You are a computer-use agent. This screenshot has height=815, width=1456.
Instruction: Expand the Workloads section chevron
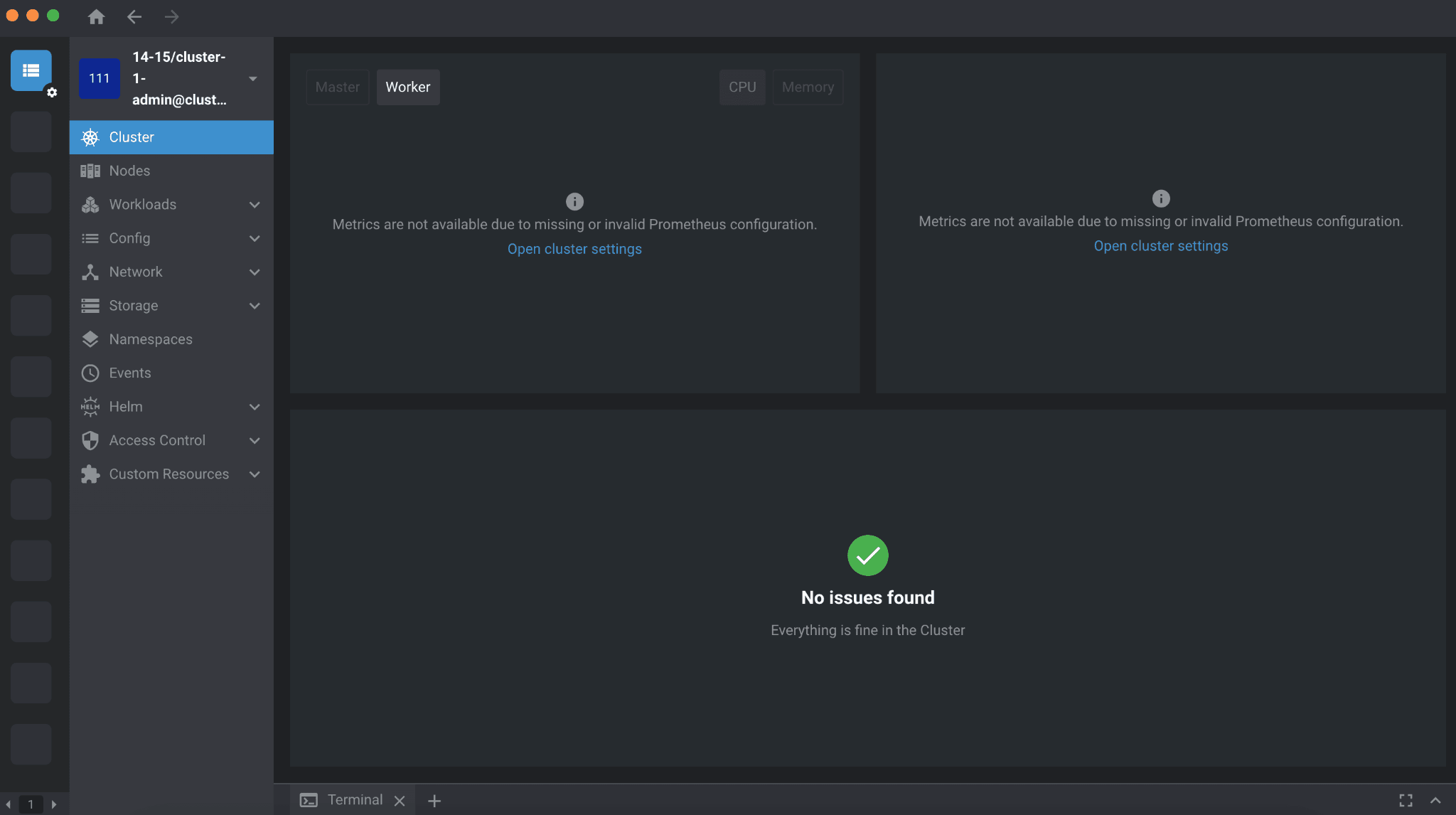255,205
